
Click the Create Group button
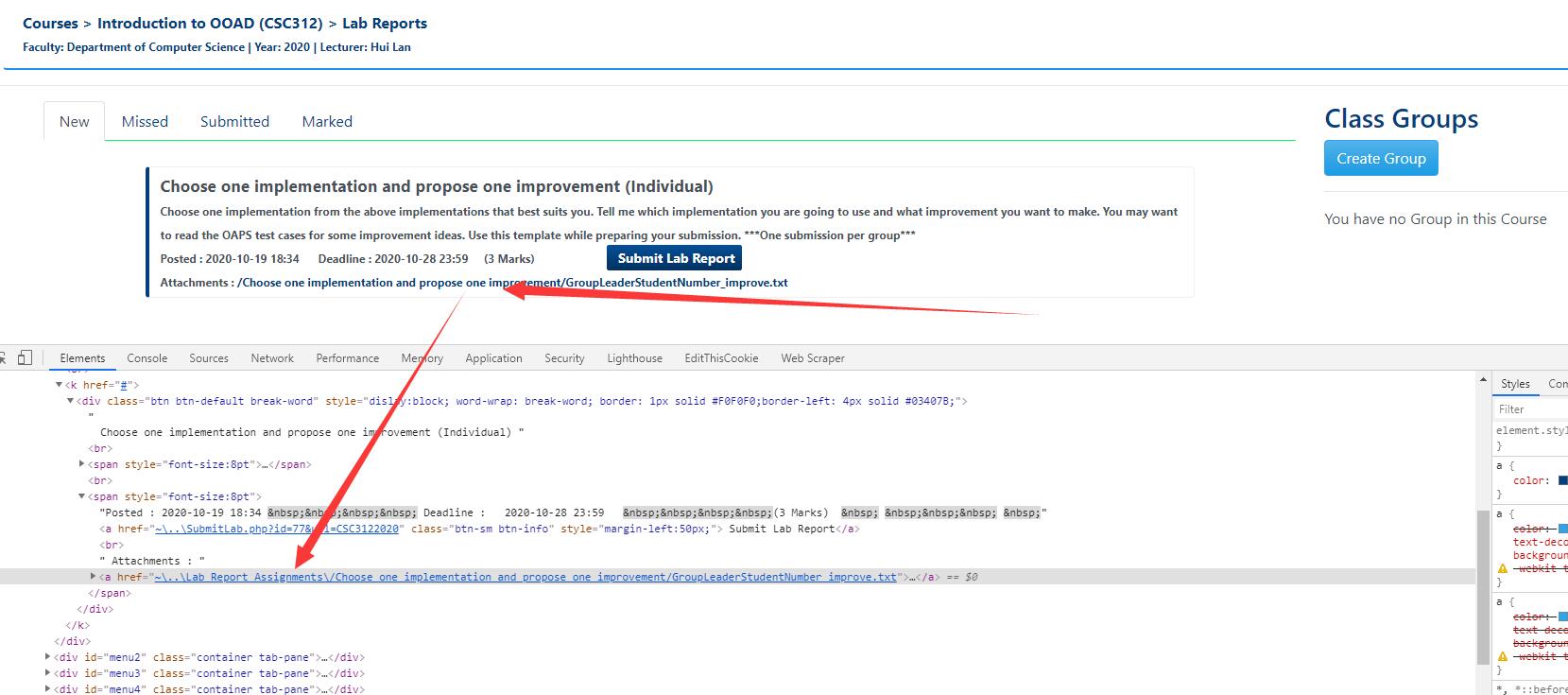coord(1380,159)
